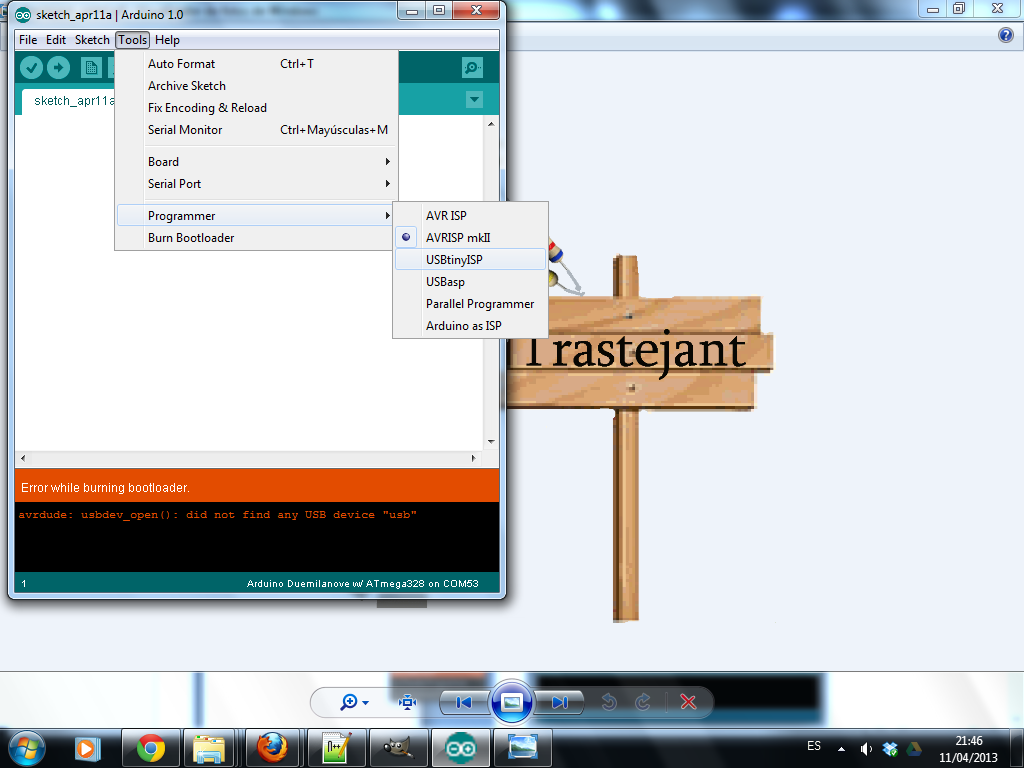
Task: Click editor vertical scrollbar up arrow
Action: tap(491, 124)
